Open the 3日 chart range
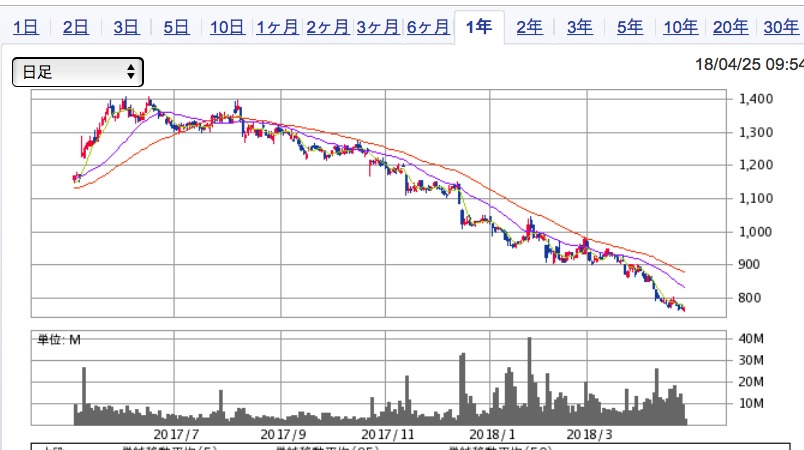 pyautogui.click(x=126, y=27)
